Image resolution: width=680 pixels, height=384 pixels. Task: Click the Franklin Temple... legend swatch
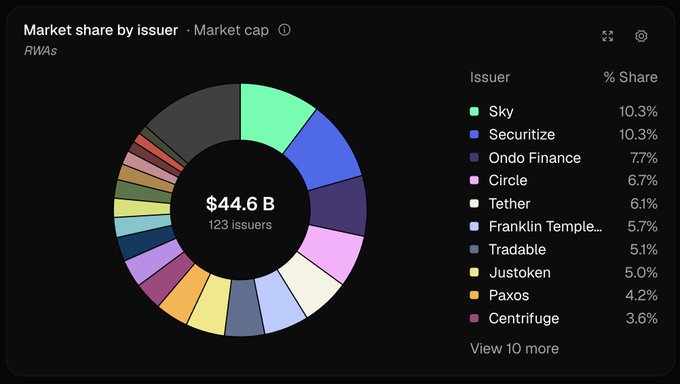(474, 226)
